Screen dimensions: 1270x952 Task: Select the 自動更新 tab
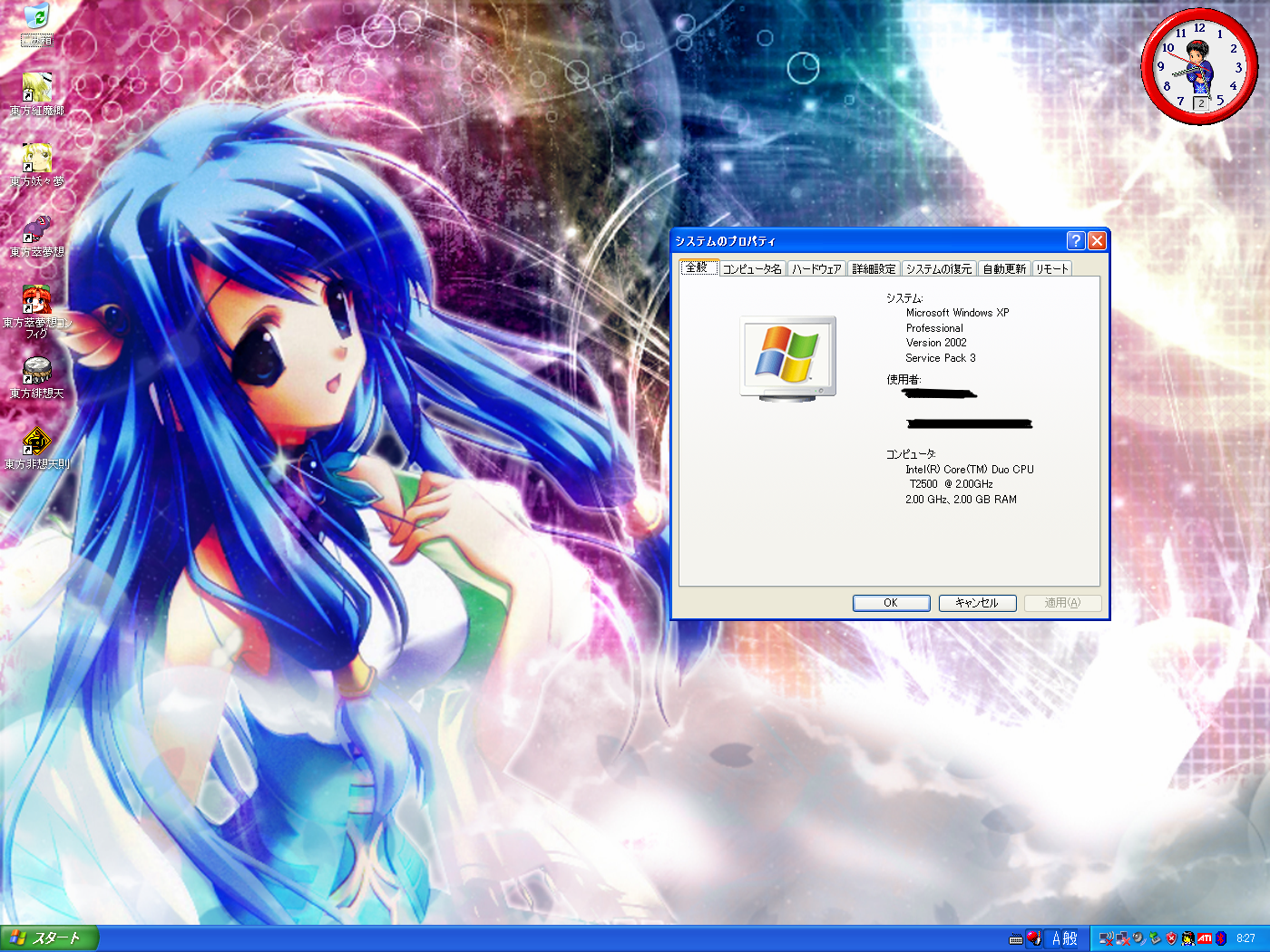click(1004, 269)
